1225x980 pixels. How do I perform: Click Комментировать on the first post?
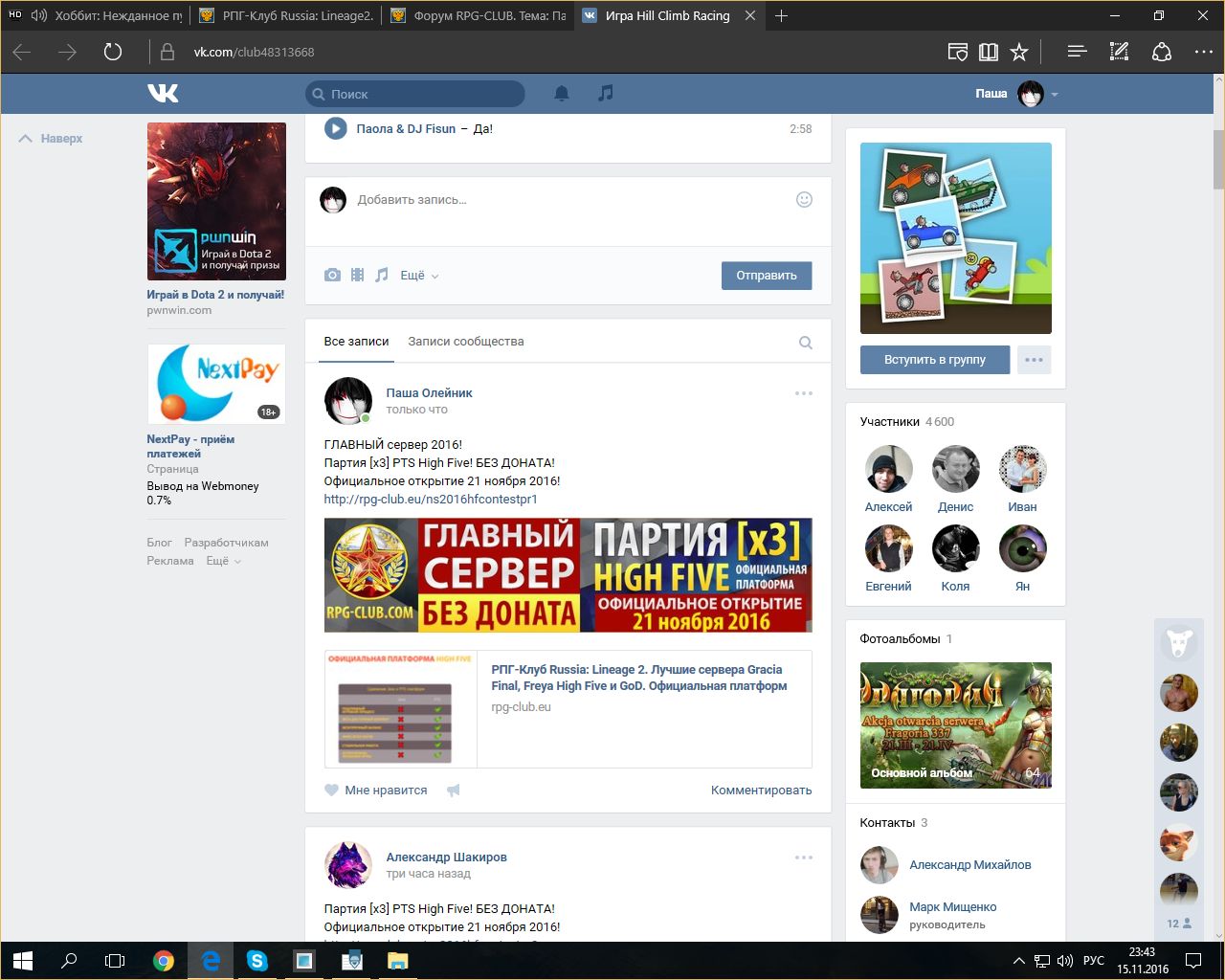point(761,791)
